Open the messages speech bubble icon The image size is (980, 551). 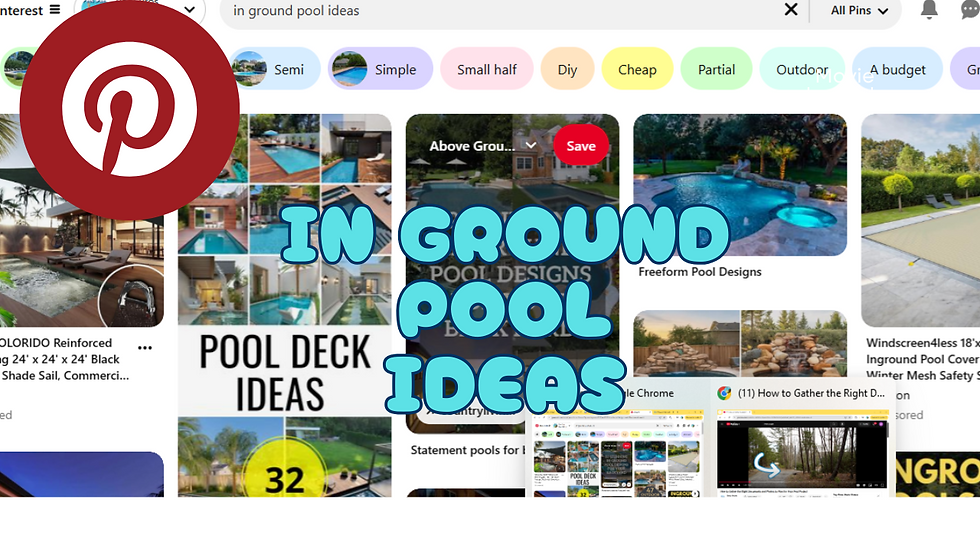pyautogui.click(x=969, y=10)
